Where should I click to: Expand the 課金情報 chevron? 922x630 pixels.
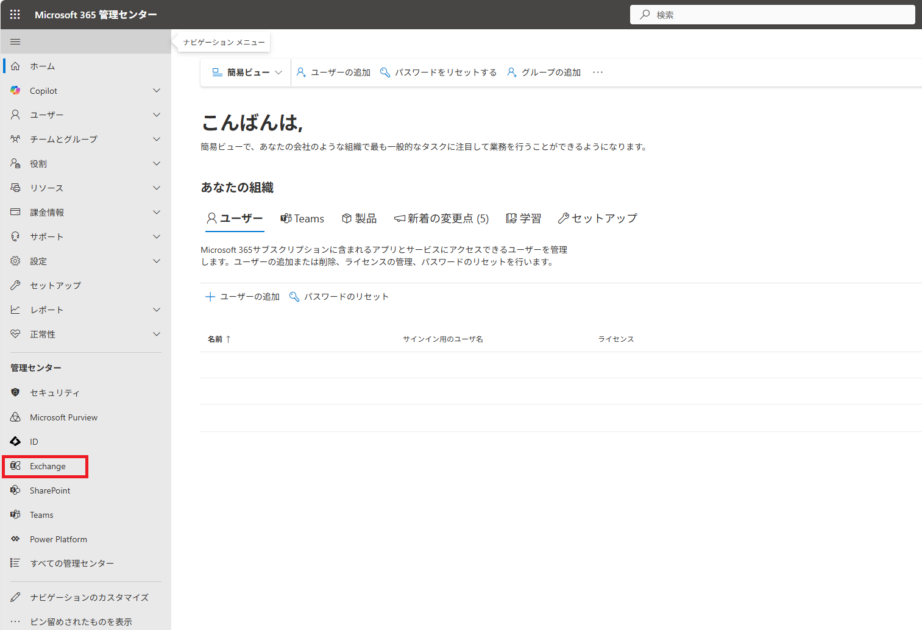(156, 212)
